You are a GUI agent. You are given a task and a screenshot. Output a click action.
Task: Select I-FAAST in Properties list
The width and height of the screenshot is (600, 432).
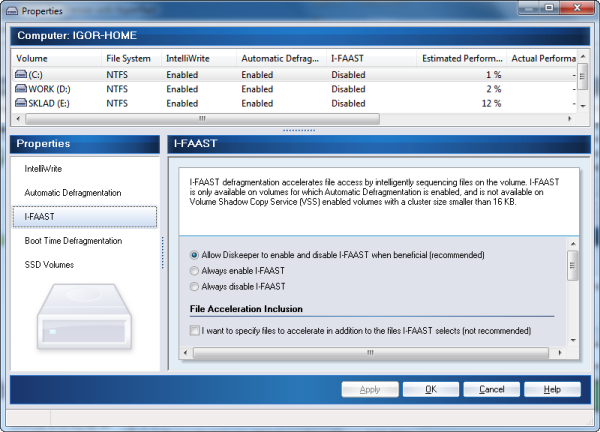tap(85, 217)
